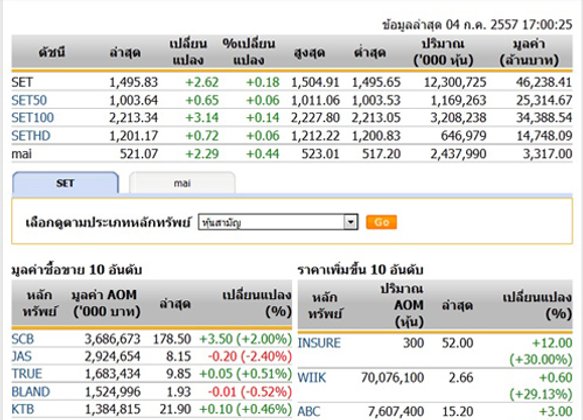Select SCB last price 178.50

point(172,339)
